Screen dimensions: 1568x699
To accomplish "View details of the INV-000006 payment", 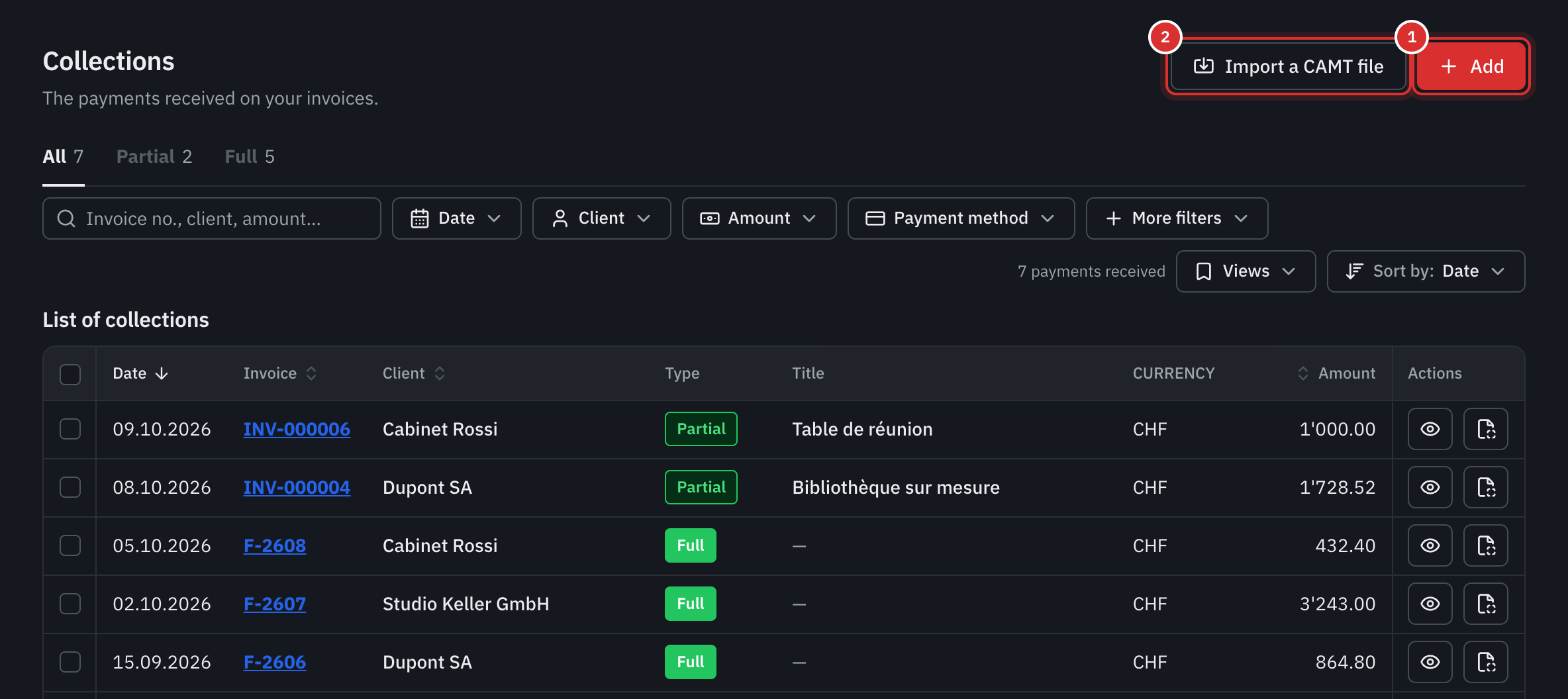I will tap(1430, 429).
